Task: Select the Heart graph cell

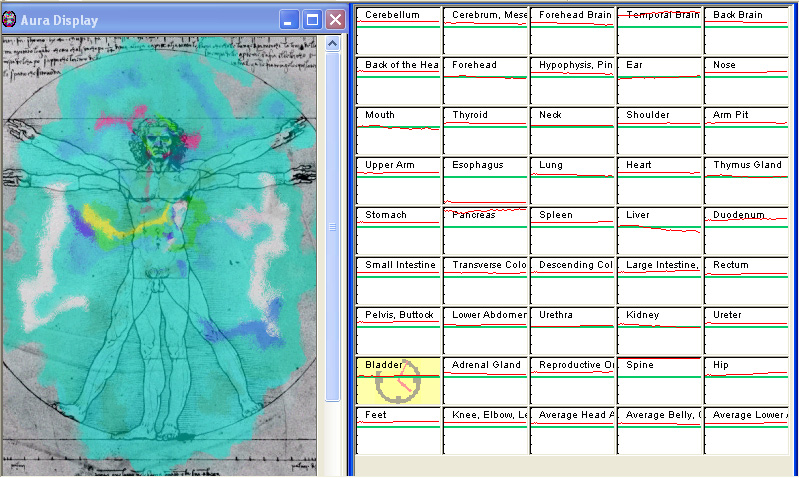Action: 659,180
